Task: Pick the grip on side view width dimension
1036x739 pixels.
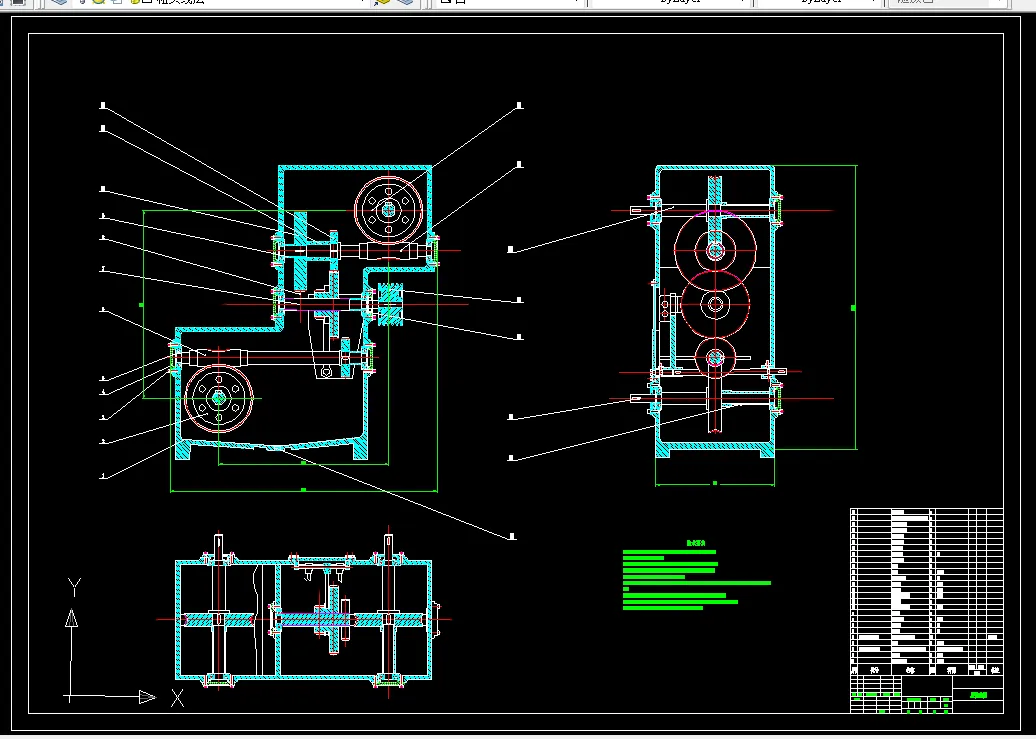Action: pos(715,483)
